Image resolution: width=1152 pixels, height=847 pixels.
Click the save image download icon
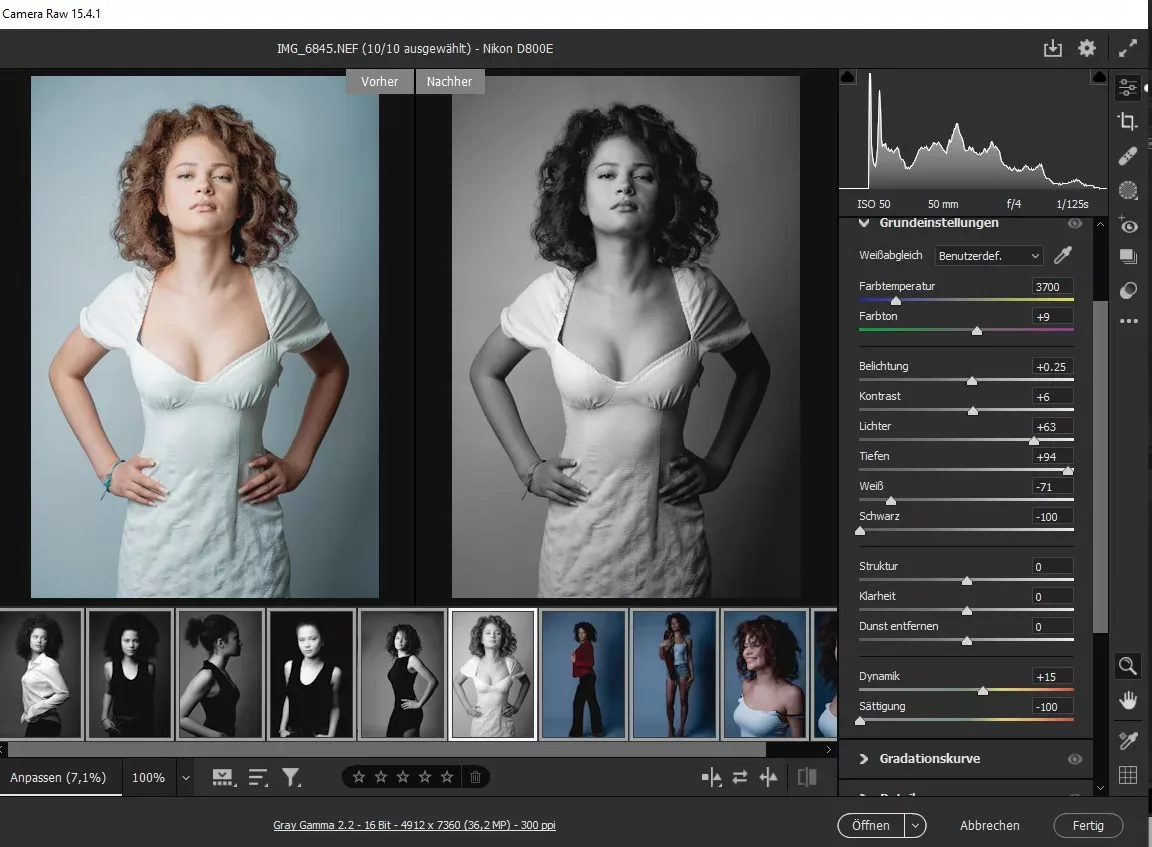coord(1053,48)
